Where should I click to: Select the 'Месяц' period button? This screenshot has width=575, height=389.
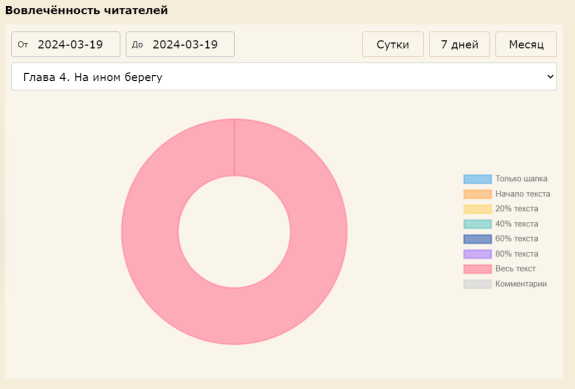526,44
